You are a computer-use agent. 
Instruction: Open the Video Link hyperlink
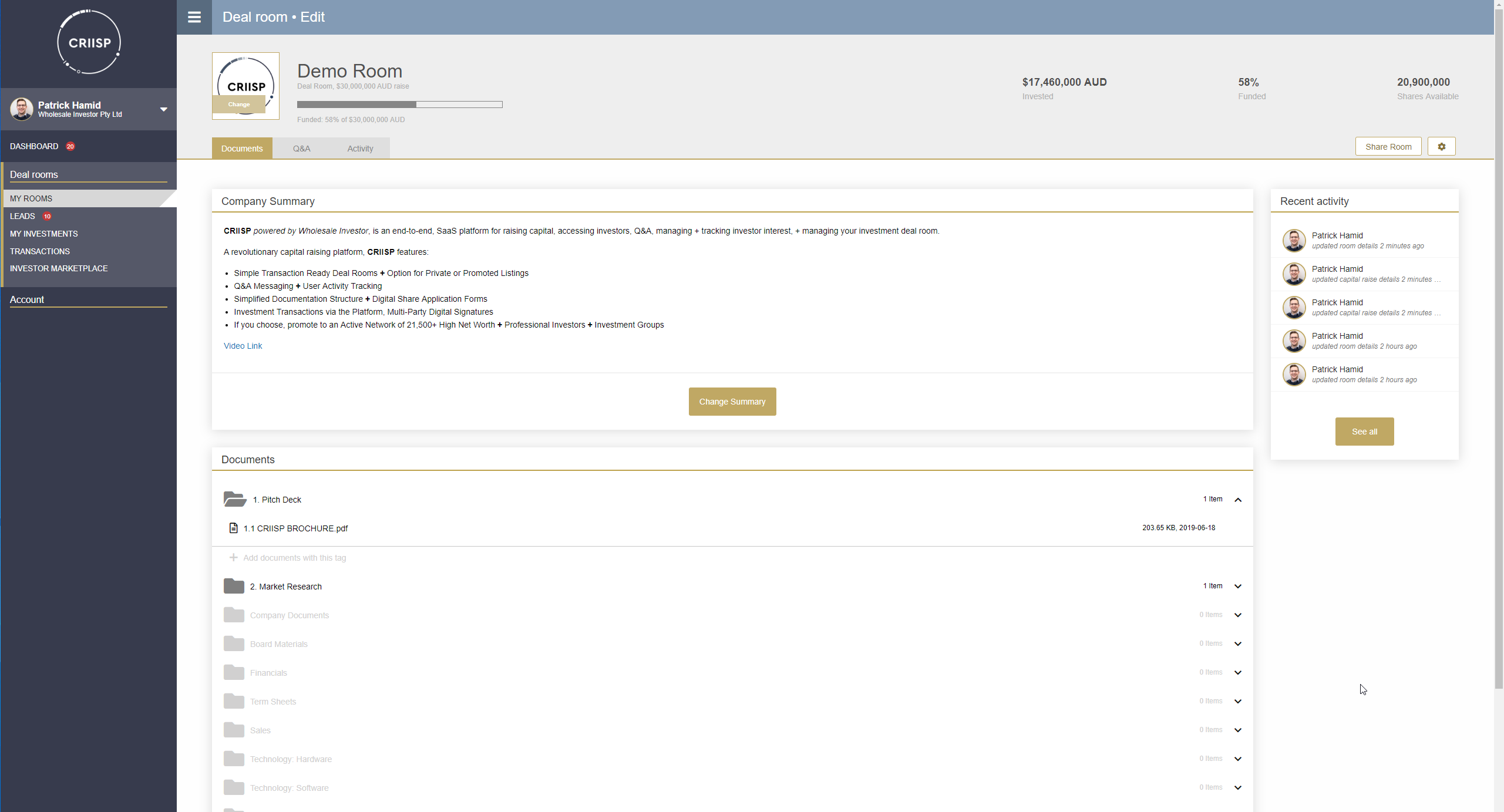[243, 346]
